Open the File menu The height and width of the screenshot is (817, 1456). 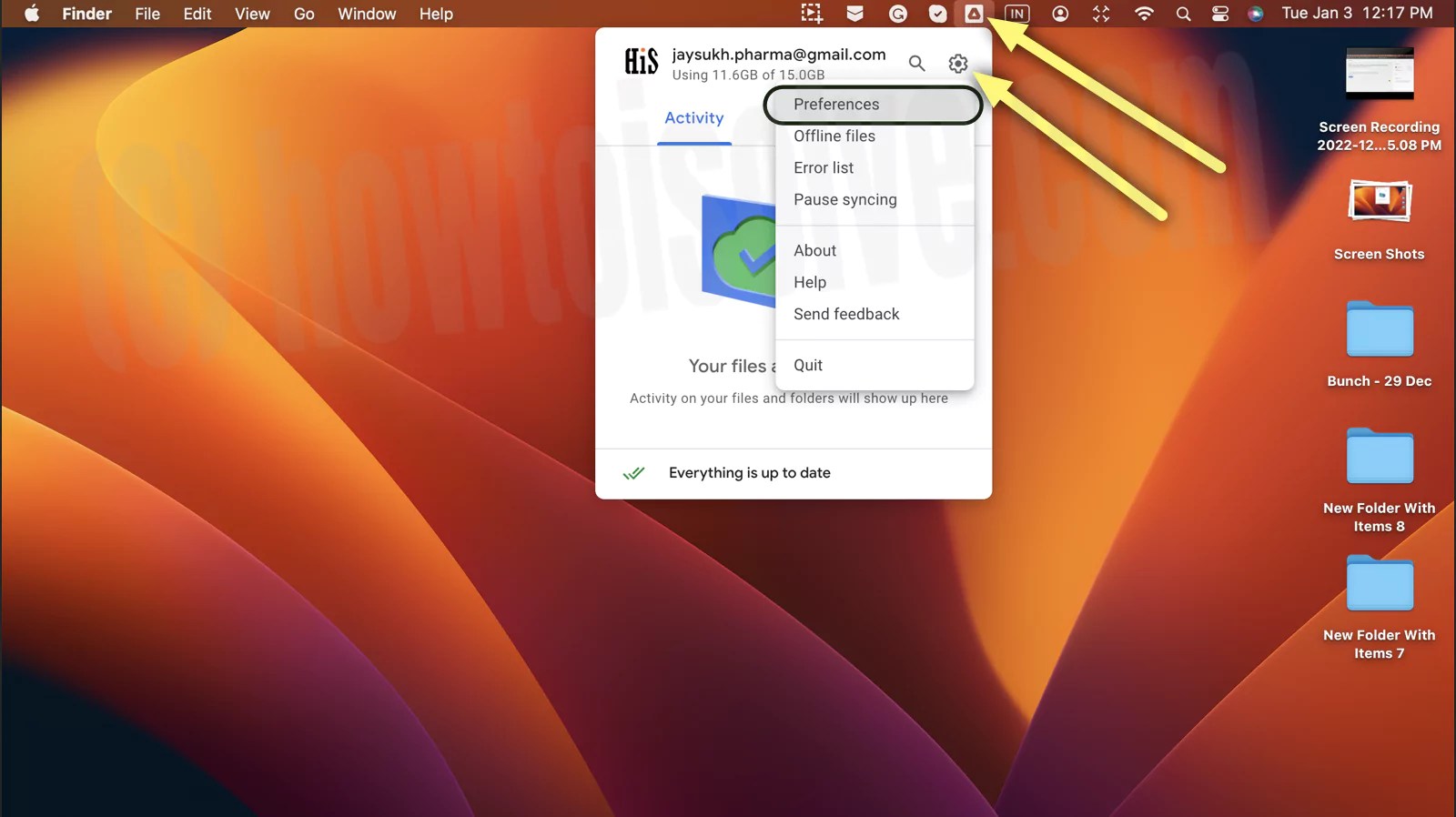[x=147, y=14]
